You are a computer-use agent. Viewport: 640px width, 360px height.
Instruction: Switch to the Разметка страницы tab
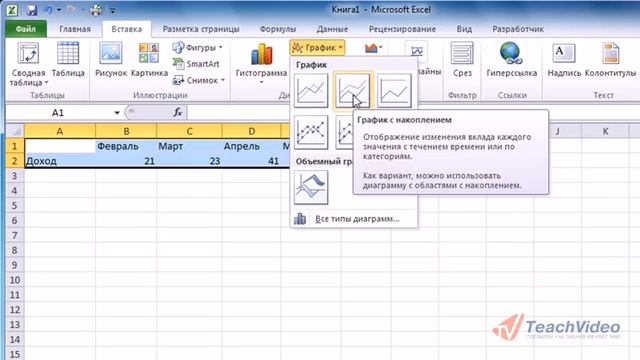click(x=201, y=29)
